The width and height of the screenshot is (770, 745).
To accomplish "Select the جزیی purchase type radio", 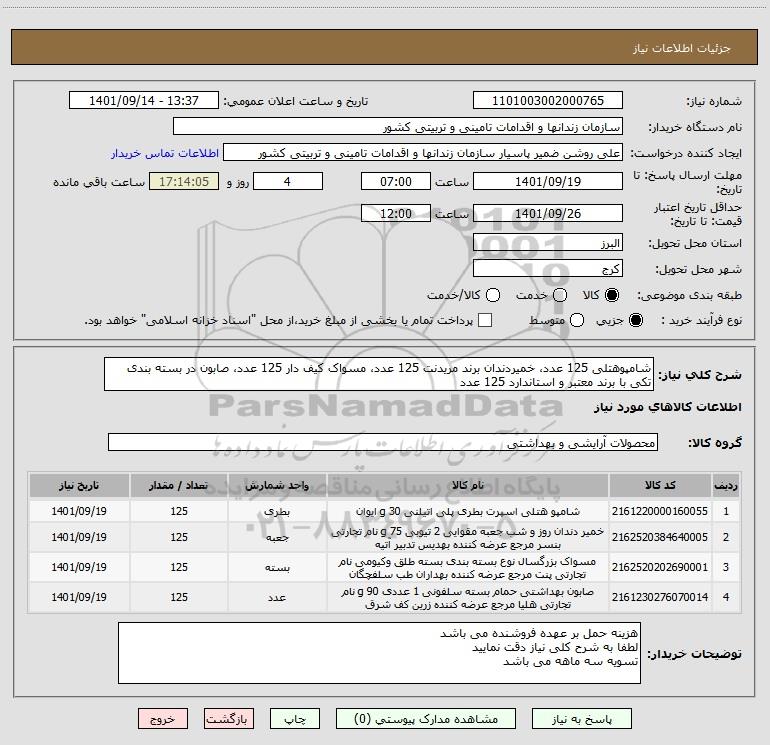I will pos(636,320).
